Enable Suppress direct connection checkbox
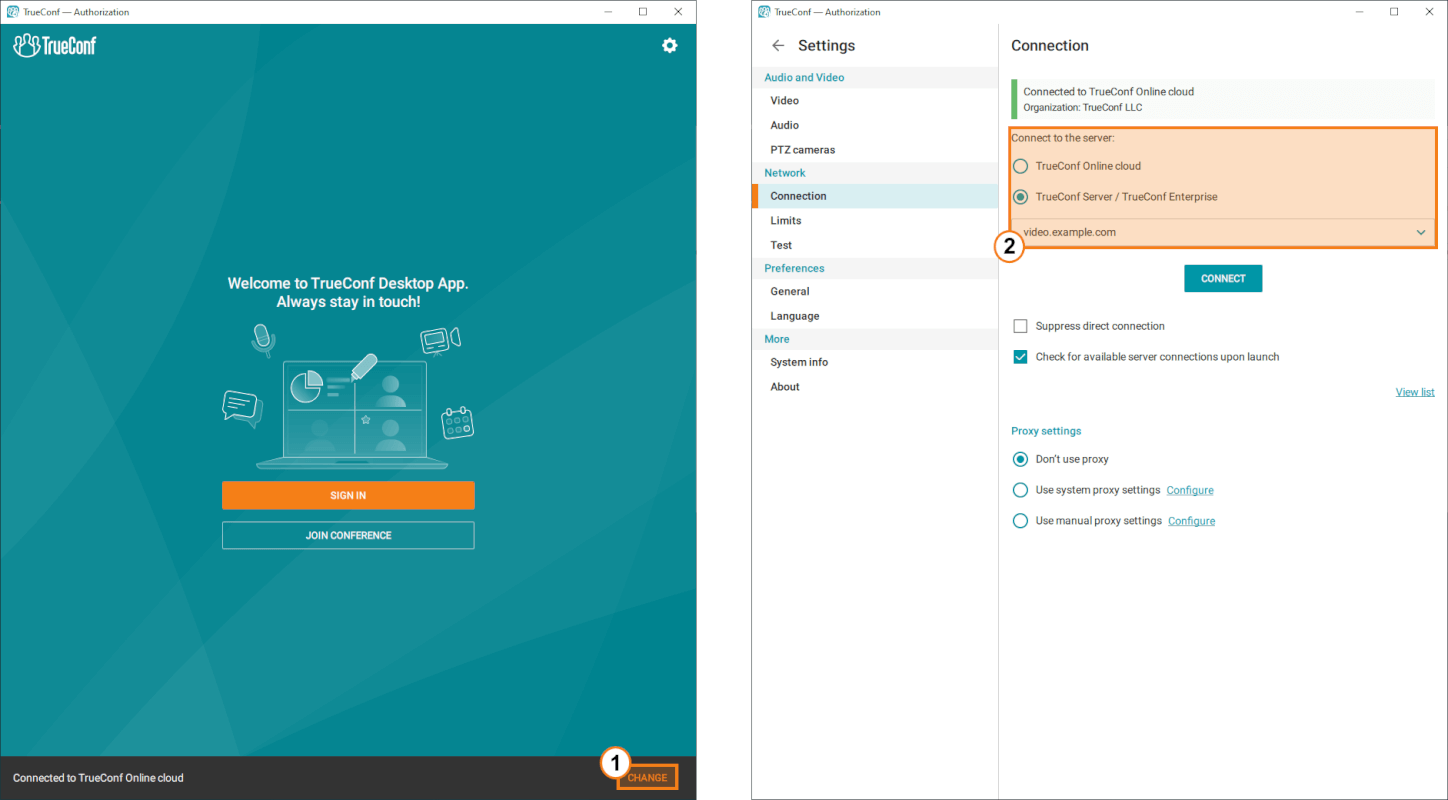1448x800 pixels. click(x=1020, y=326)
